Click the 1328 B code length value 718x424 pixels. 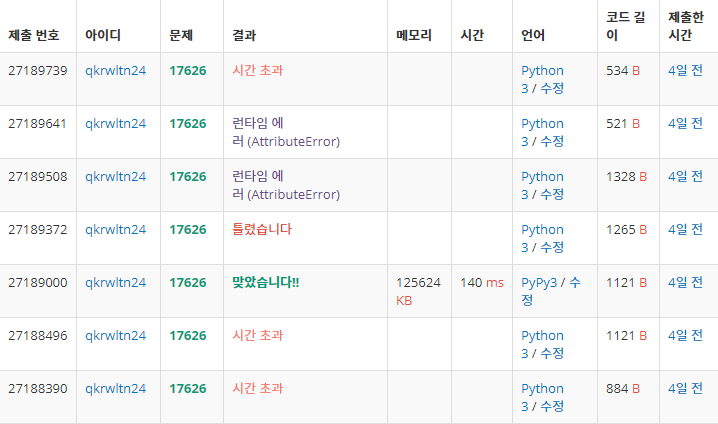click(x=626, y=177)
